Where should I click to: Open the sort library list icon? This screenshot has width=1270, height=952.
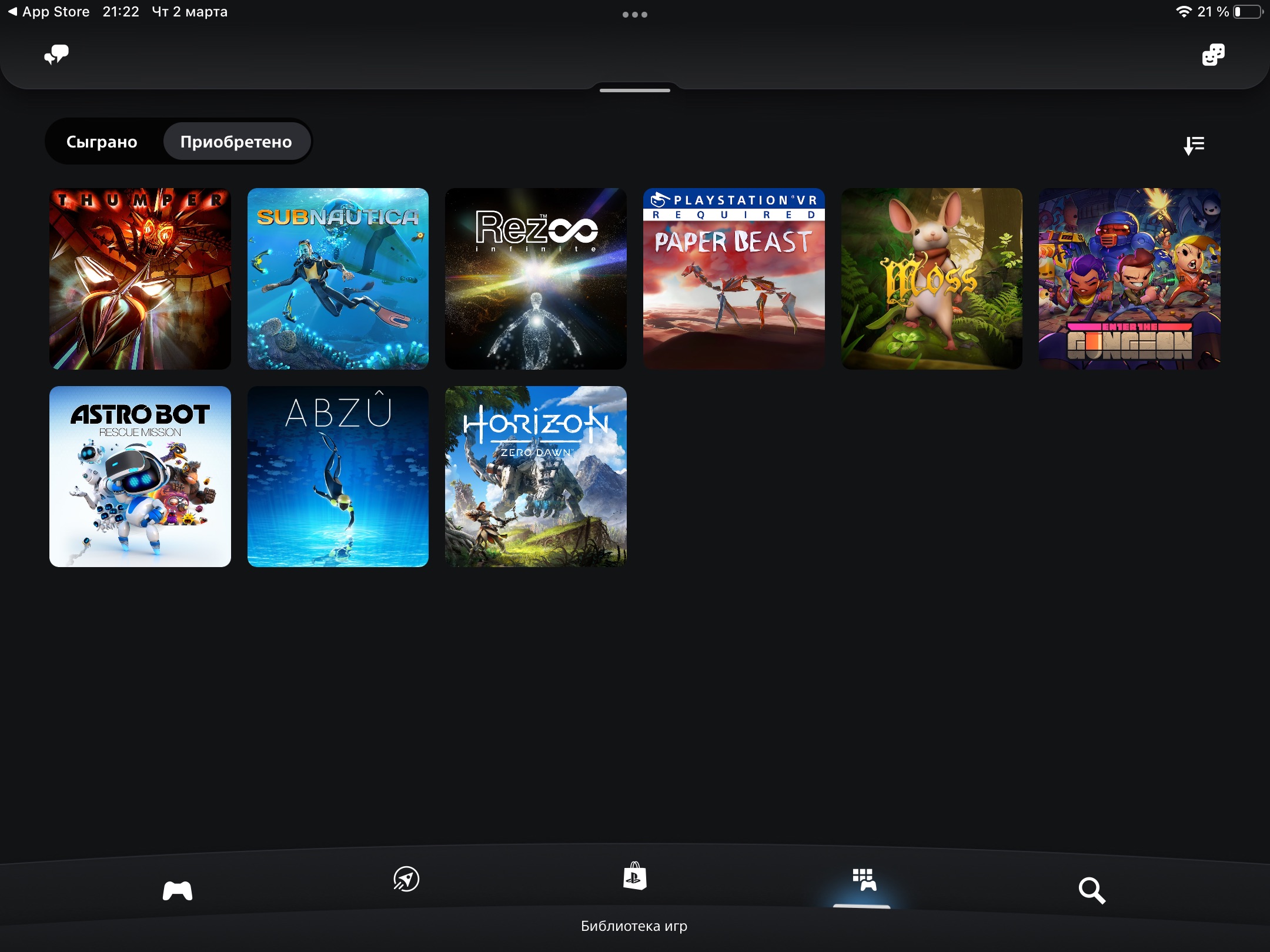(1194, 145)
